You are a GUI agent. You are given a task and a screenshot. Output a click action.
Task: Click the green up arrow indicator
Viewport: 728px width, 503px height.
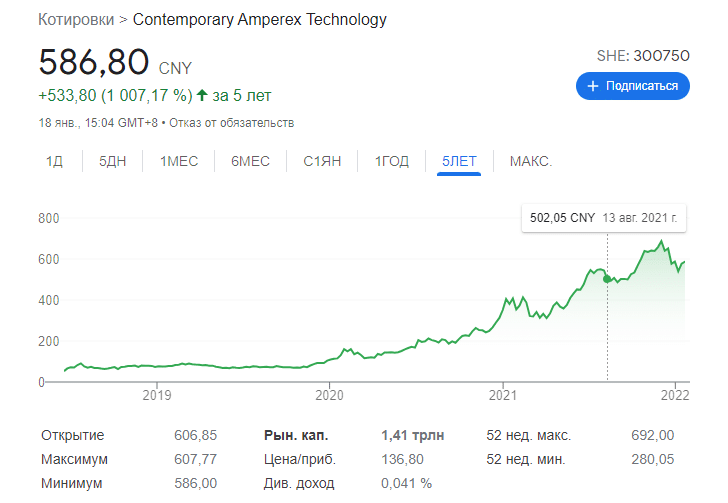[x=202, y=95]
